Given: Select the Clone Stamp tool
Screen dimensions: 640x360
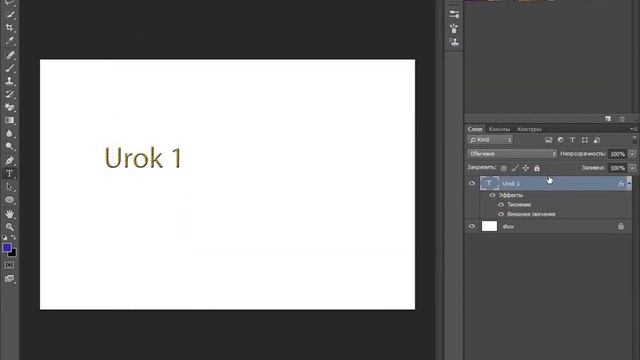Looking at the screenshot, I should click(x=10, y=81).
